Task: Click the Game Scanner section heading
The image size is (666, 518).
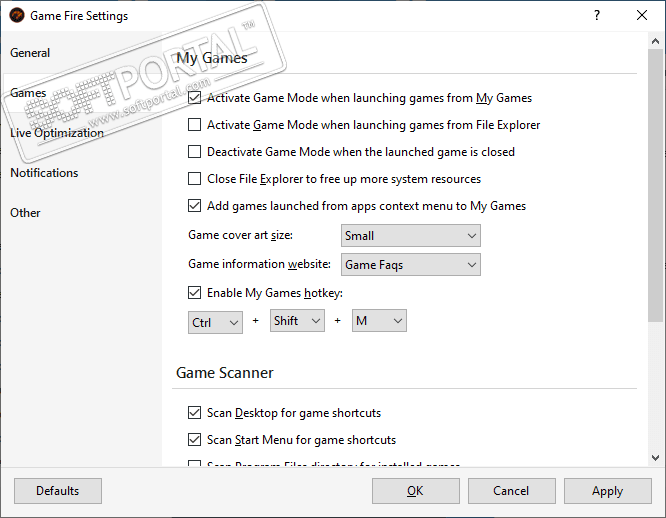Action: (225, 373)
